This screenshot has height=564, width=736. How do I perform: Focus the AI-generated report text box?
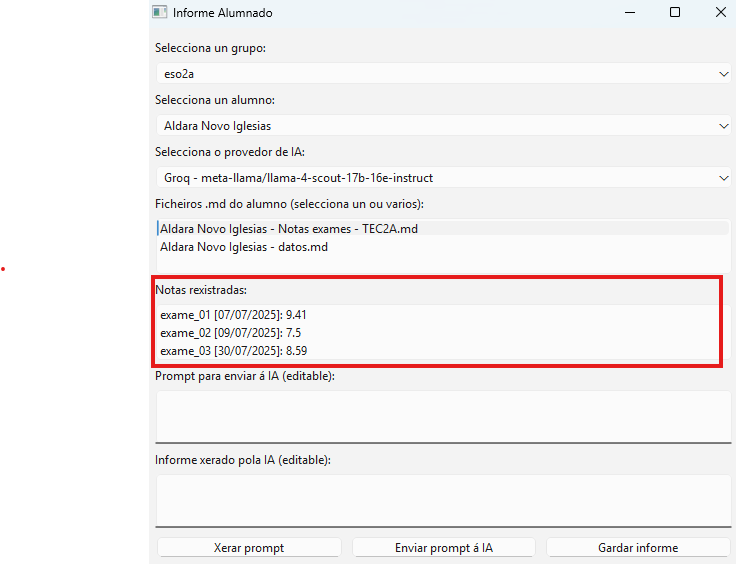pyautogui.click(x=443, y=498)
